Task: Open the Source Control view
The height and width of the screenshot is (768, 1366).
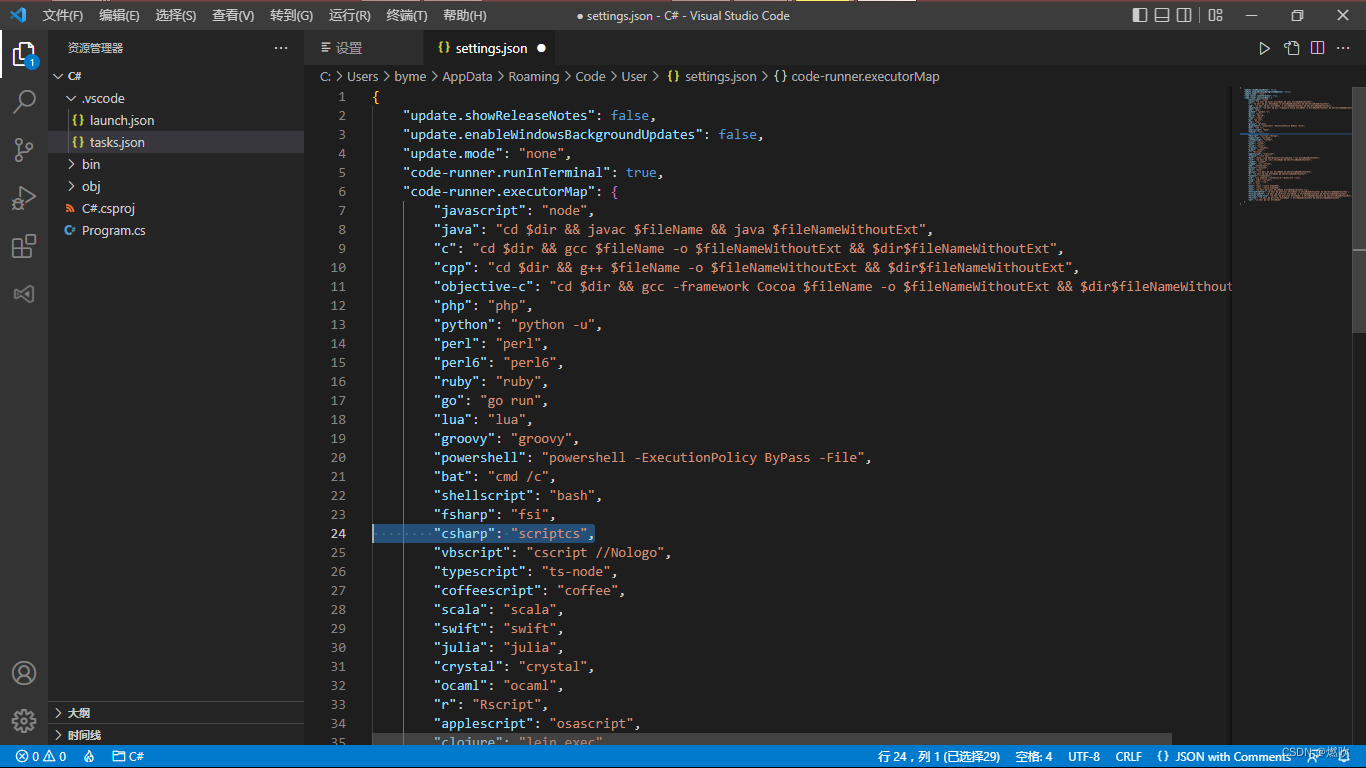Action: tap(24, 150)
